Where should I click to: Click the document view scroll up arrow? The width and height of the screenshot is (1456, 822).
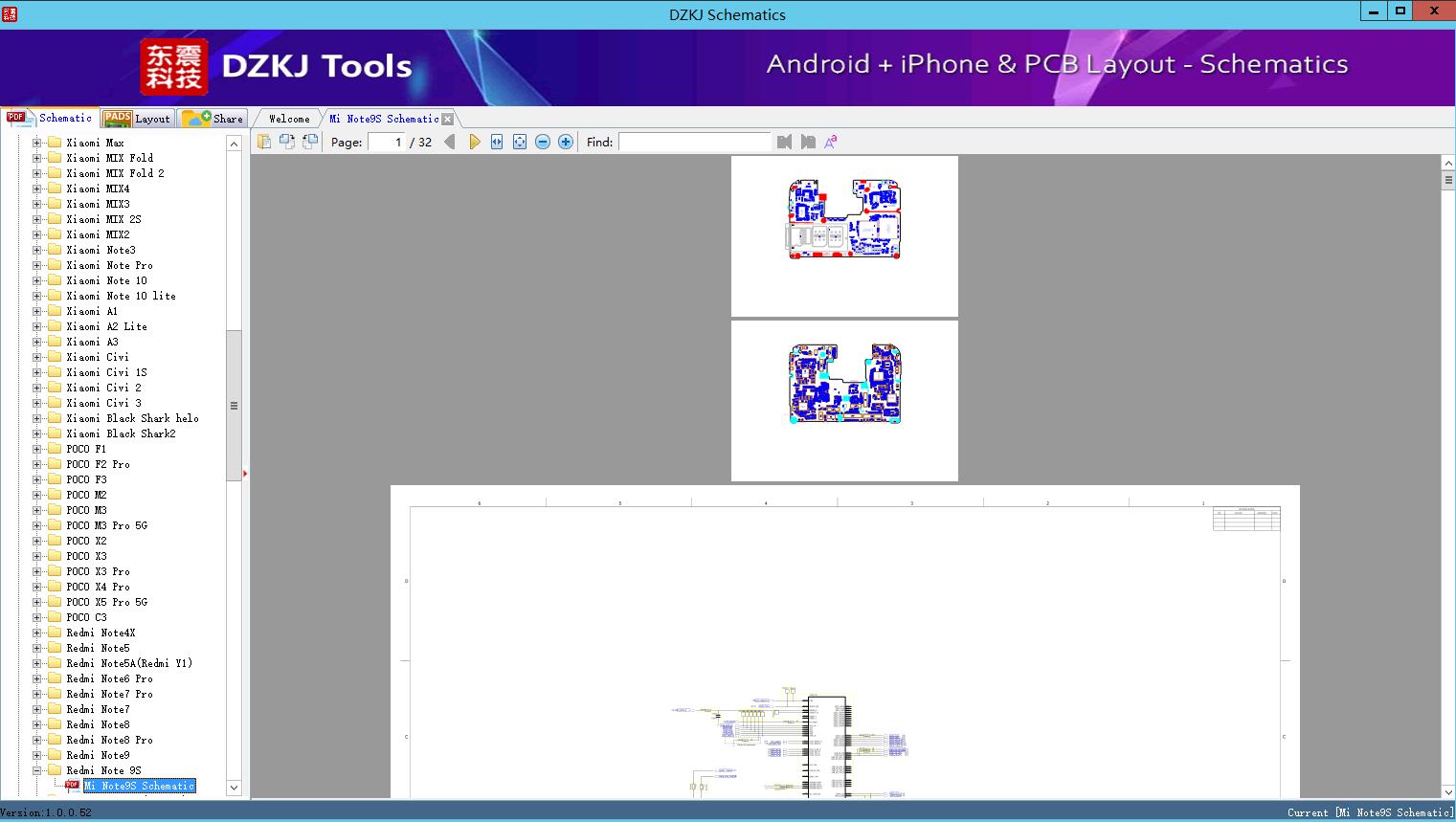click(1448, 164)
